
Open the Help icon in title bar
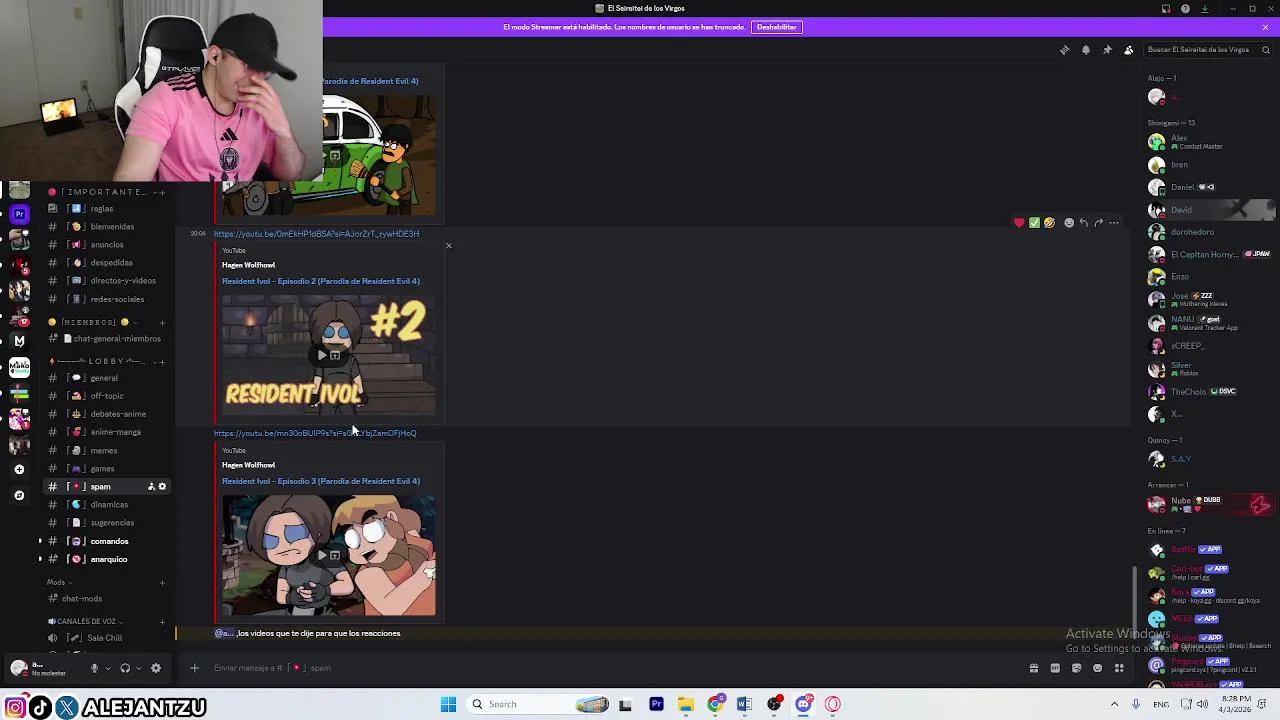[1185, 9]
